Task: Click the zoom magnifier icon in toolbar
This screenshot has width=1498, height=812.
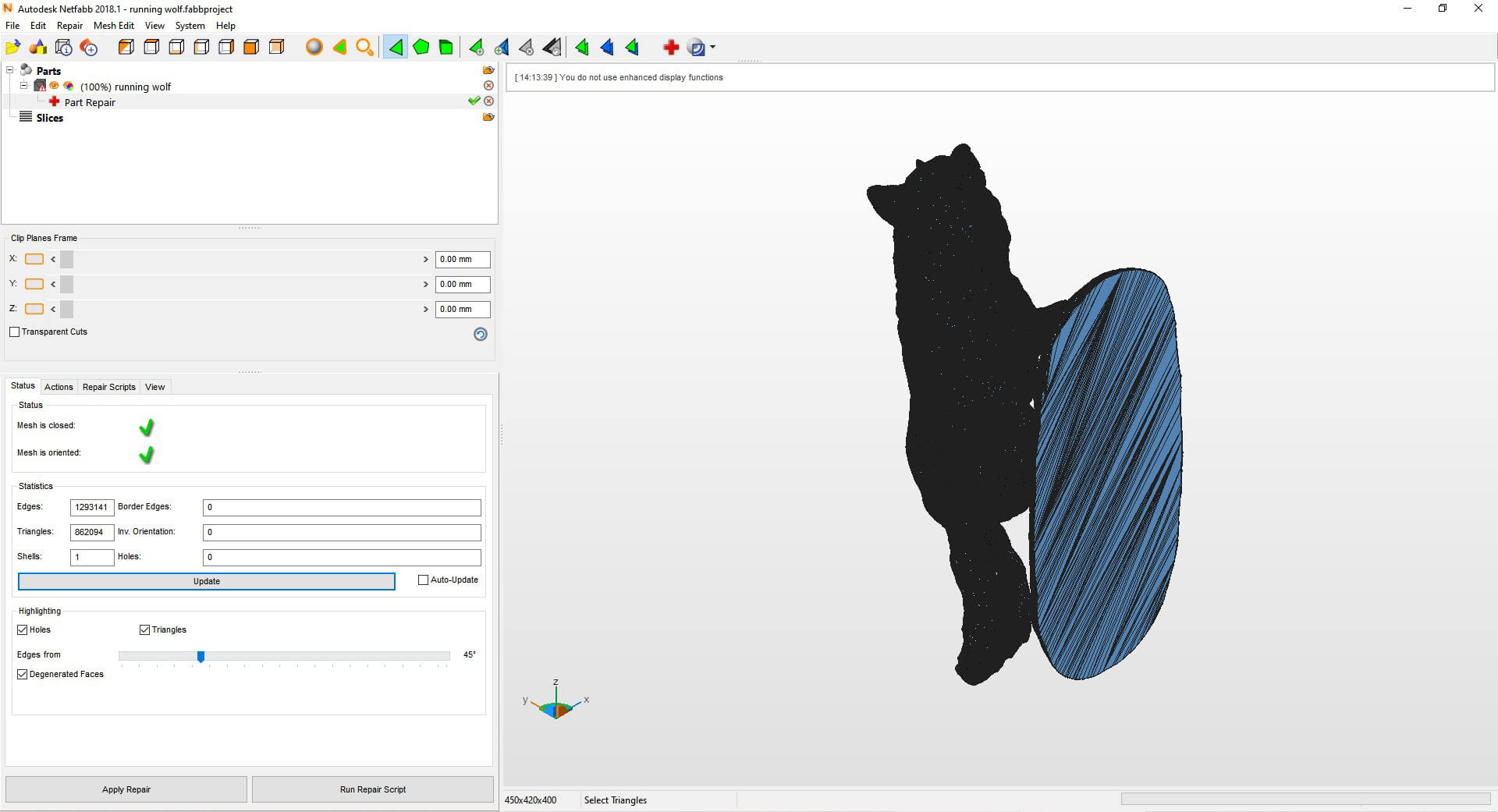Action: pos(364,48)
